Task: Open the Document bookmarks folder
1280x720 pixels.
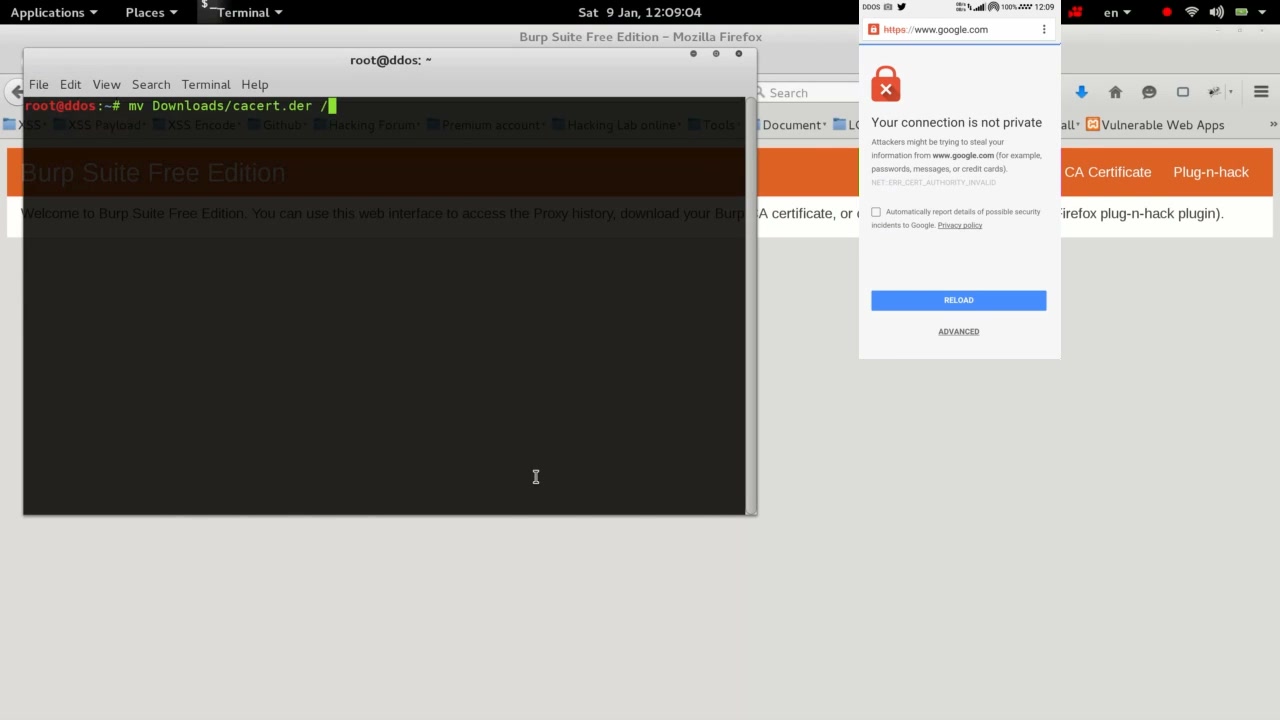Action: tap(791, 125)
